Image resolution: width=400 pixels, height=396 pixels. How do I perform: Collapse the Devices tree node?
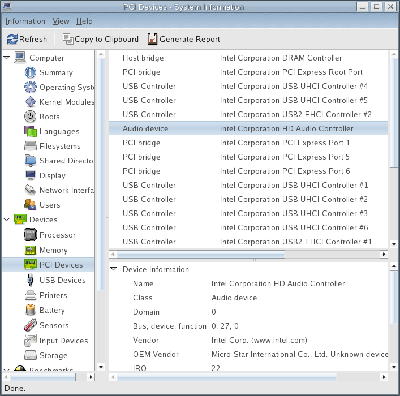tap(7, 219)
